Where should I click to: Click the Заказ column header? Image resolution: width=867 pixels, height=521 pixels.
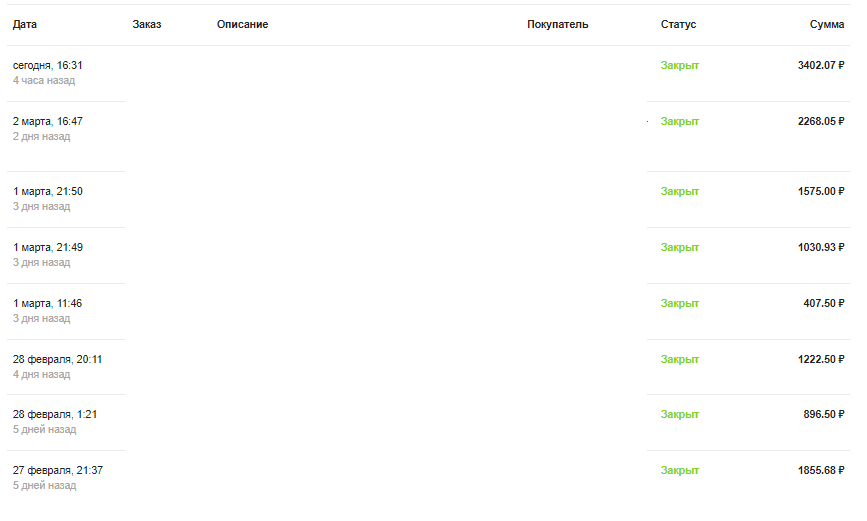[x=146, y=24]
